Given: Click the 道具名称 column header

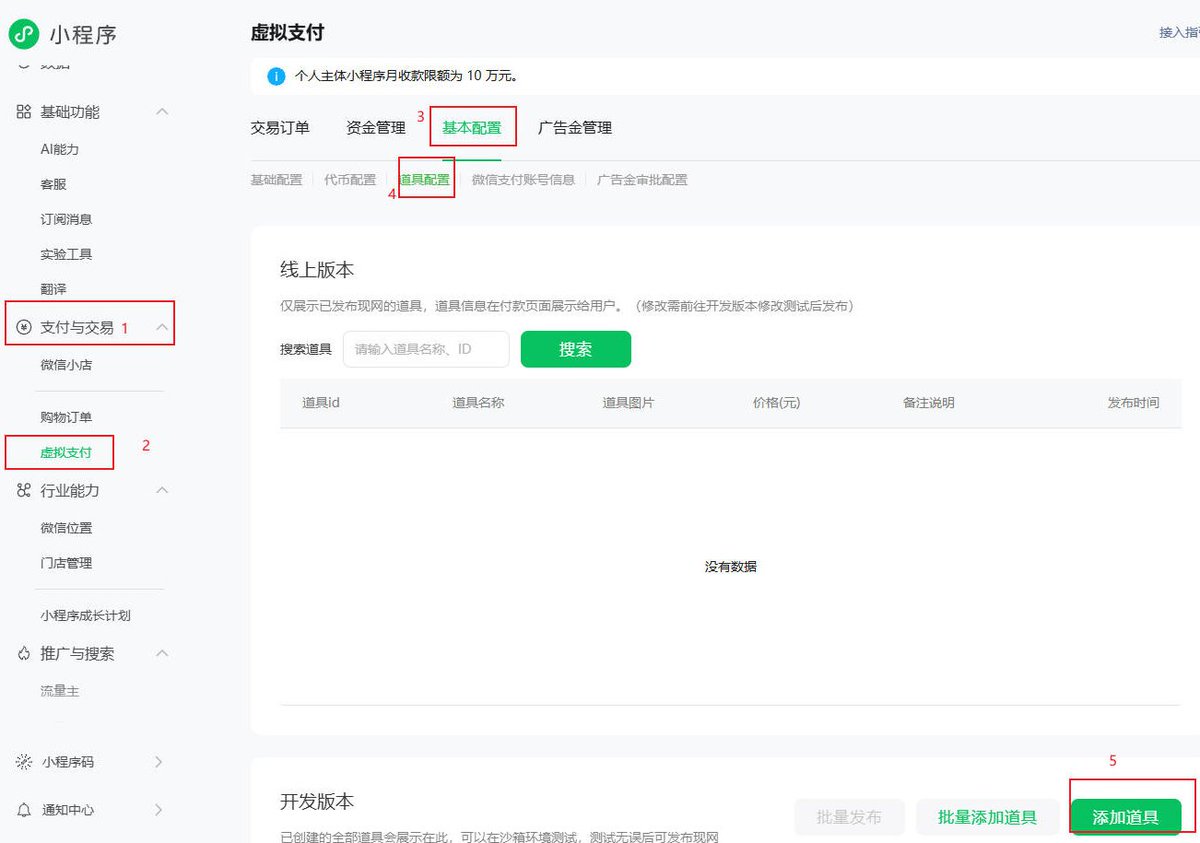Looking at the screenshot, I should point(478,403).
